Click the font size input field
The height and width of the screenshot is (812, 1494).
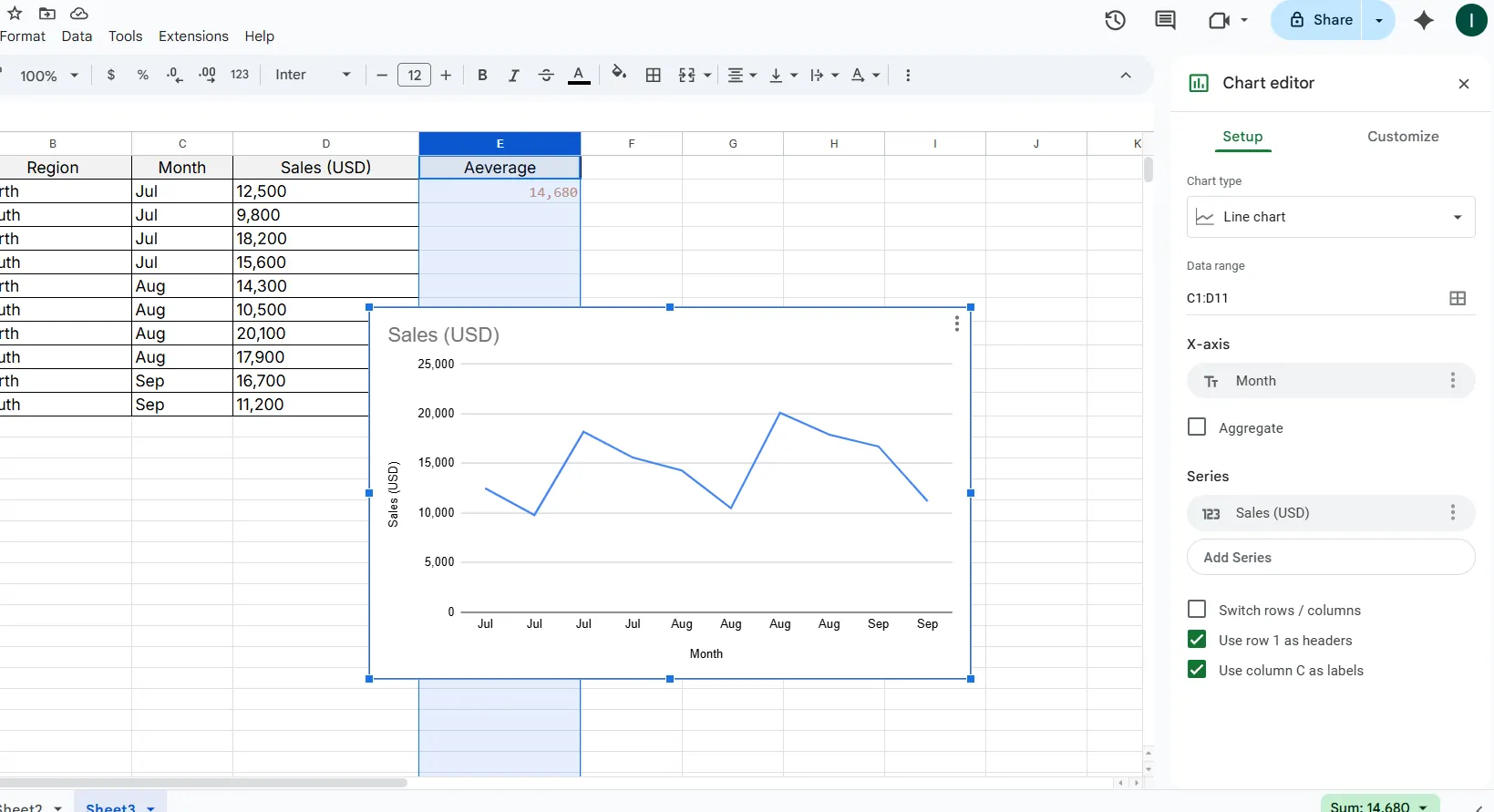click(x=414, y=76)
